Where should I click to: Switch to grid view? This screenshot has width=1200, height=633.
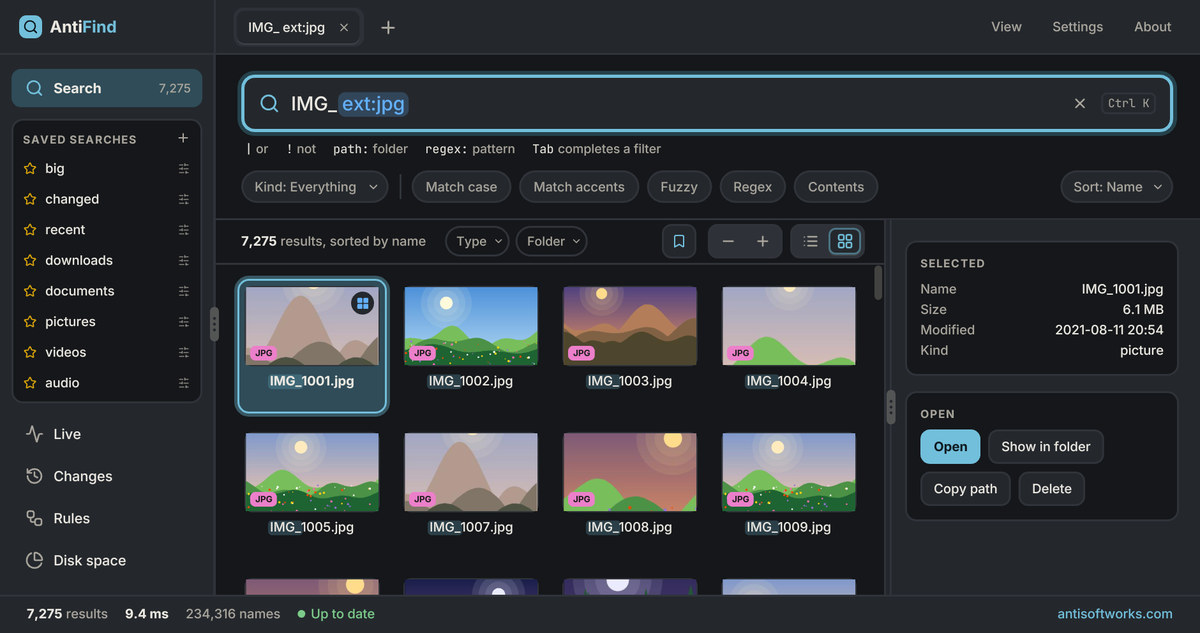point(845,241)
